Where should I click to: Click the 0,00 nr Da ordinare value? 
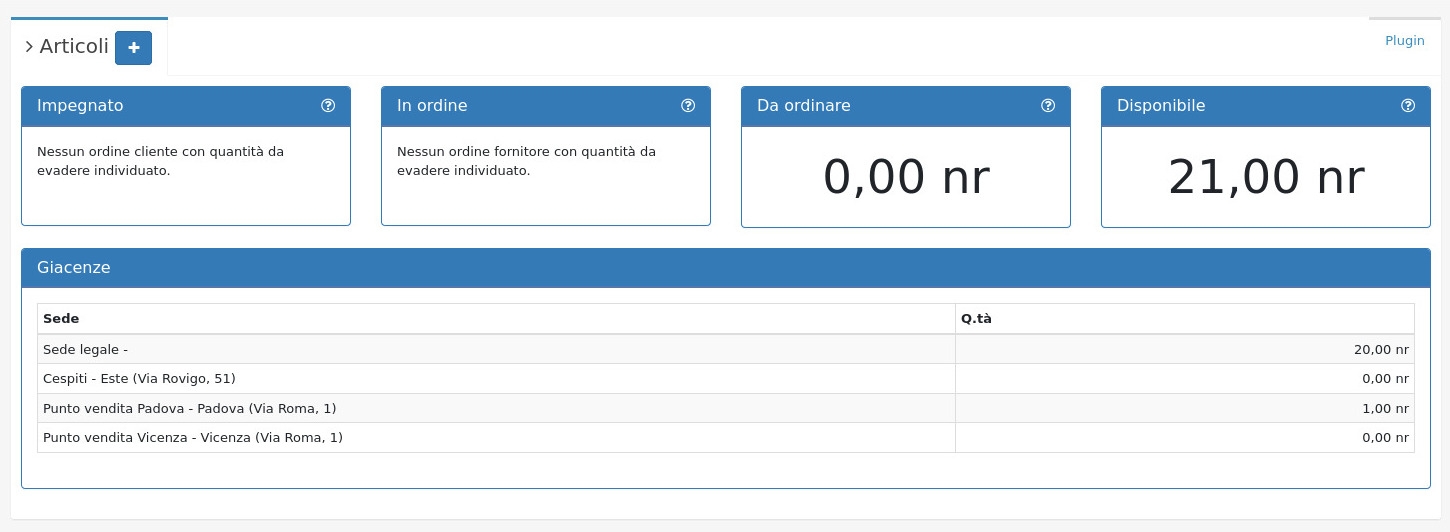[905, 178]
